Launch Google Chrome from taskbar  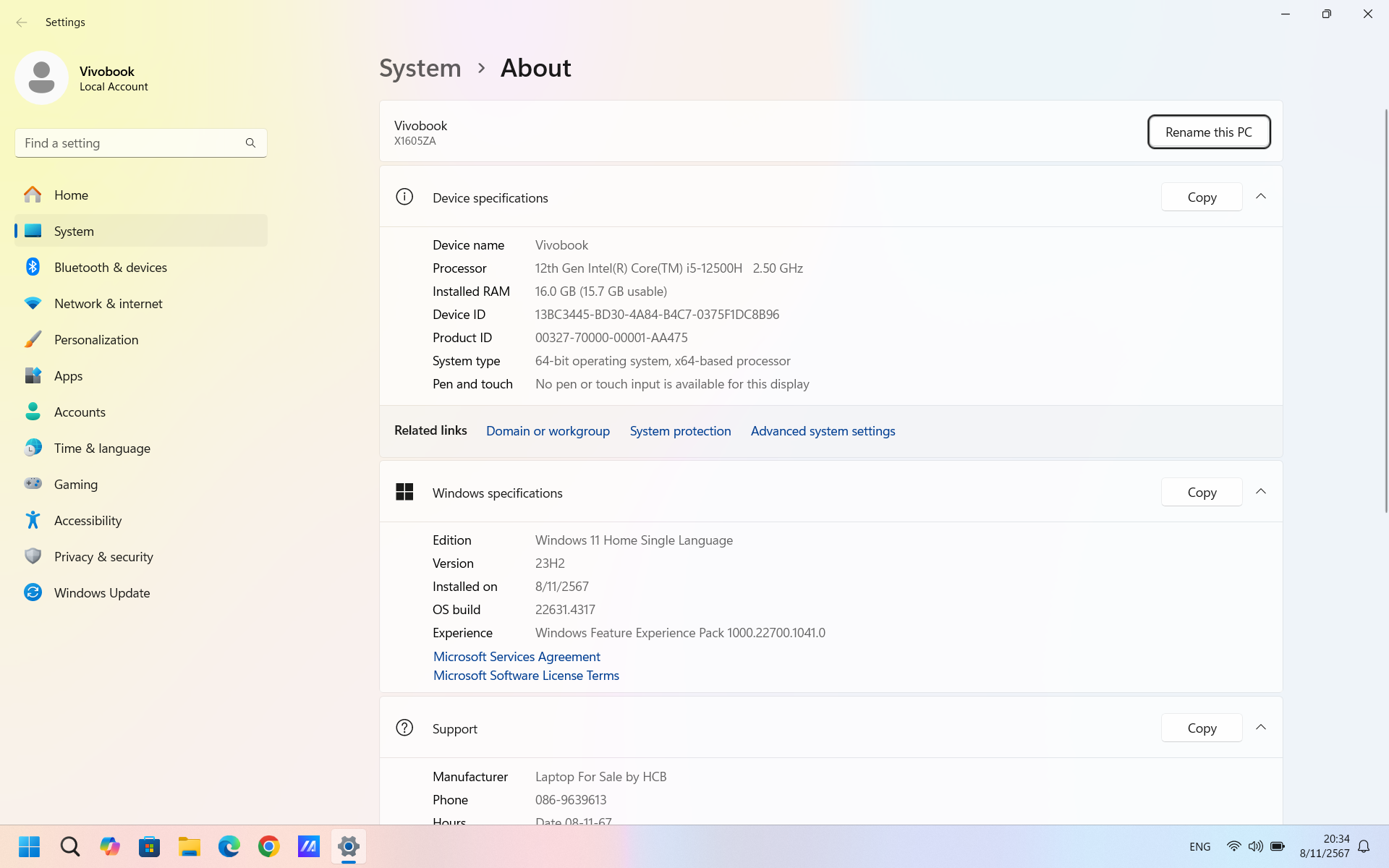point(269,846)
